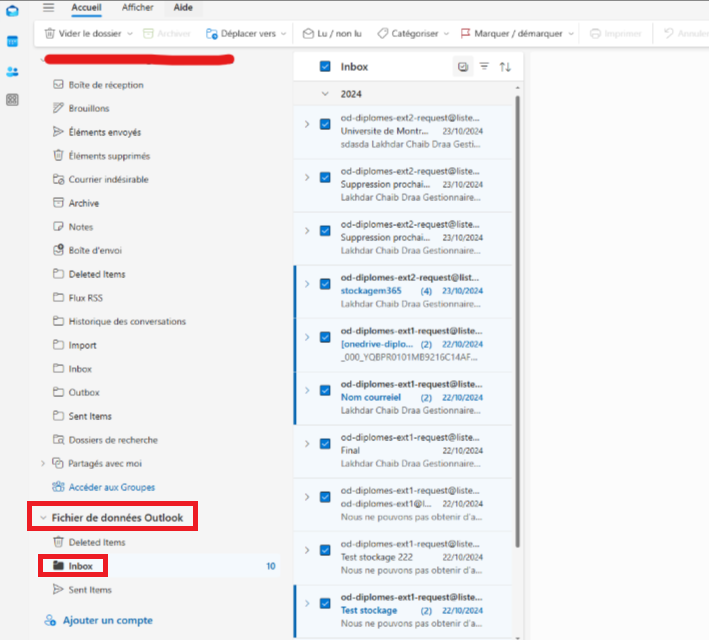The image size is (709, 640).
Task: Click the Vider le dossier trash icon
Action: pyautogui.click(x=50, y=33)
